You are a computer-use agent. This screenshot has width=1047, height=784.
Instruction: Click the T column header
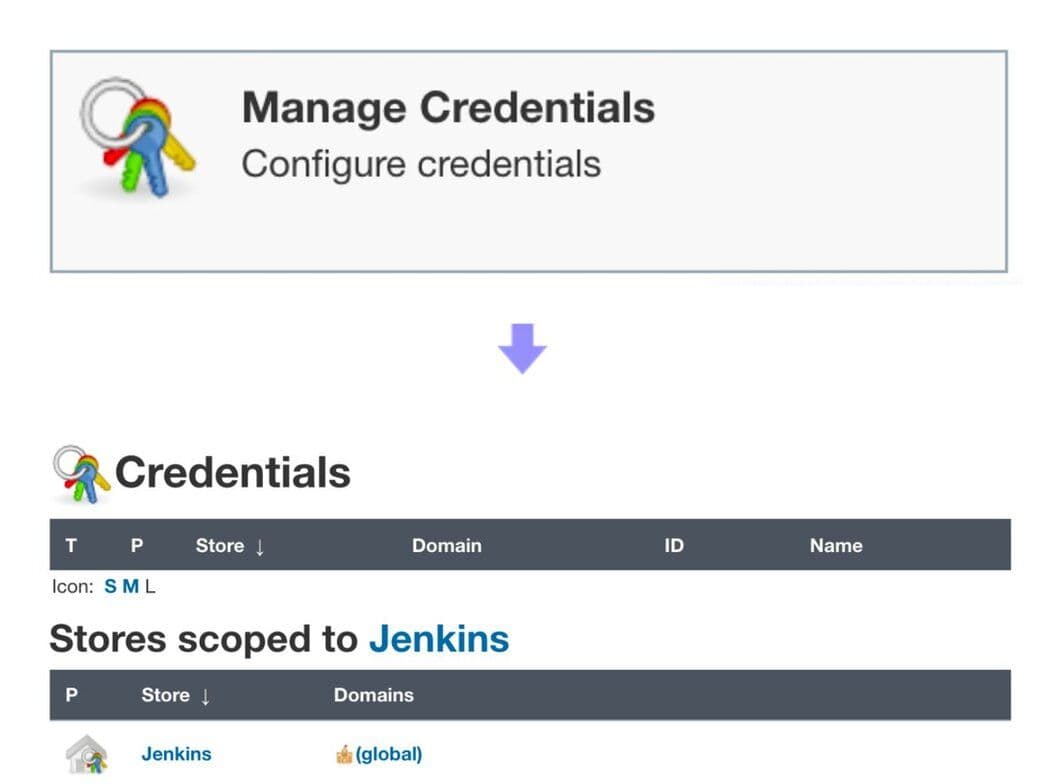[70, 546]
